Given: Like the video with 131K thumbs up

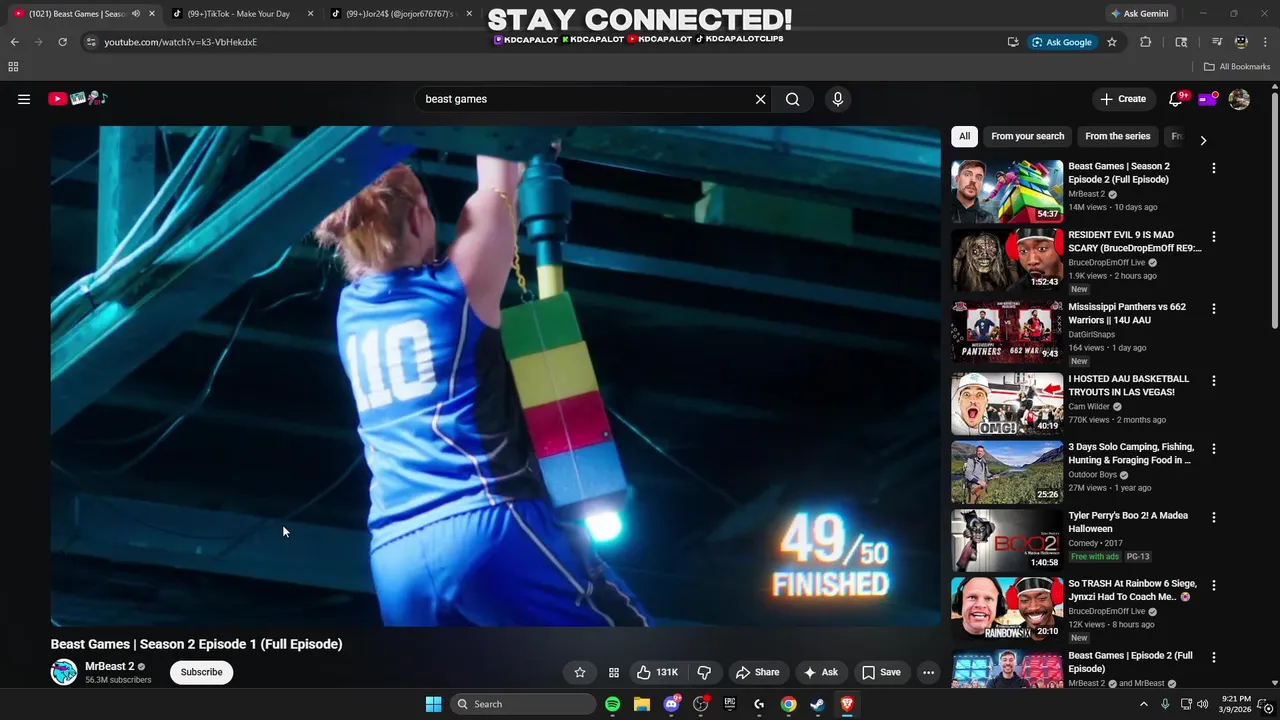Looking at the screenshot, I should [657, 672].
